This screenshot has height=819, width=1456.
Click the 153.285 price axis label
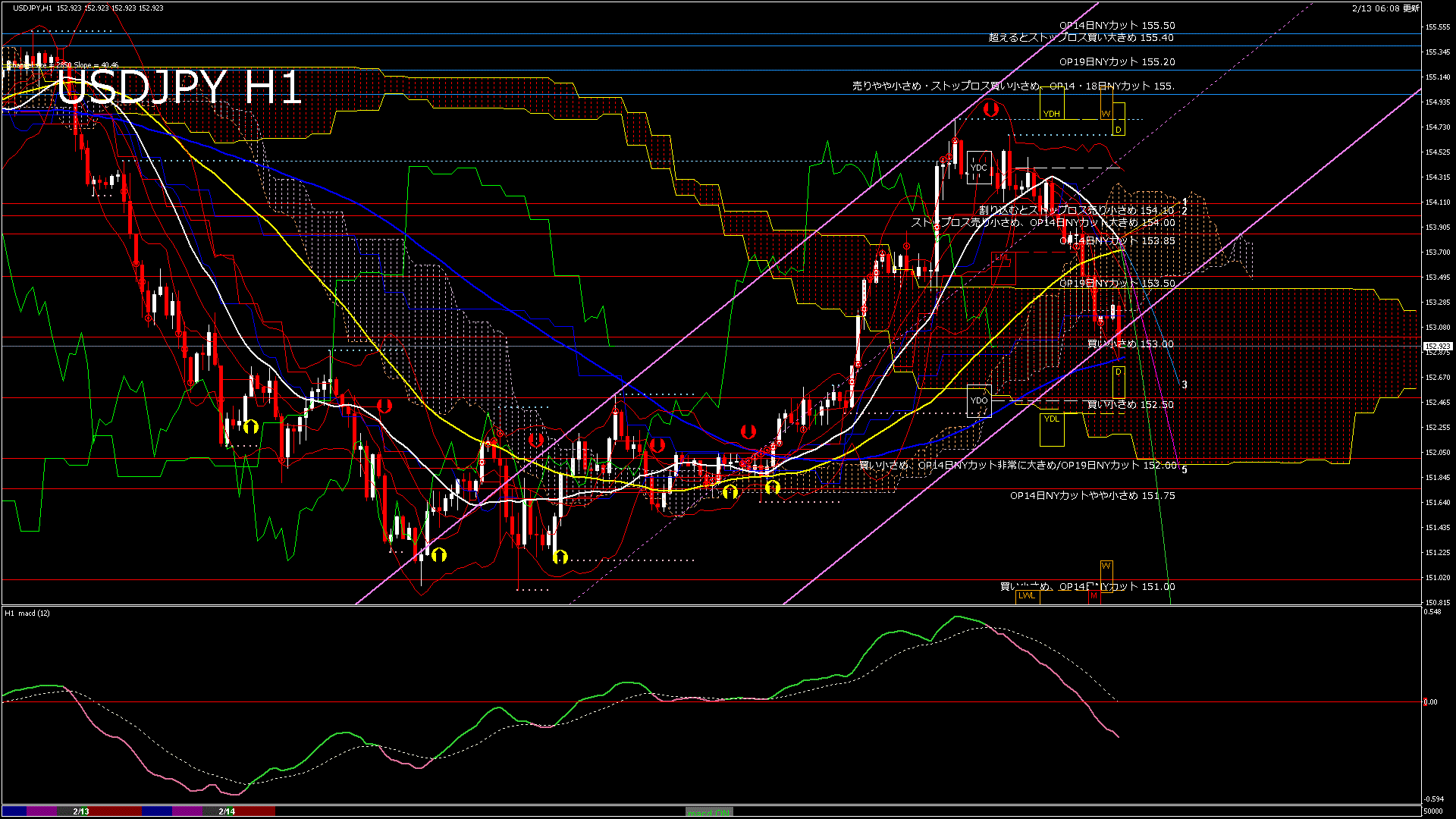(1438, 303)
